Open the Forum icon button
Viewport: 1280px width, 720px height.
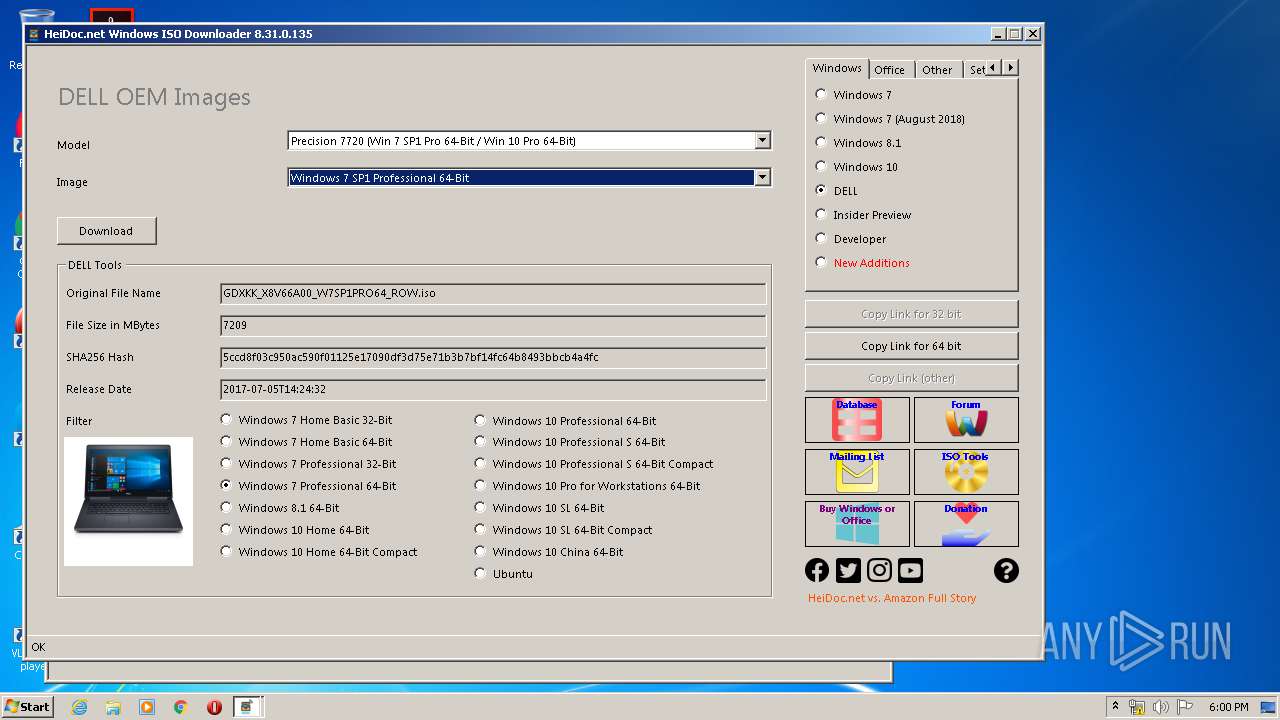coord(966,420)
